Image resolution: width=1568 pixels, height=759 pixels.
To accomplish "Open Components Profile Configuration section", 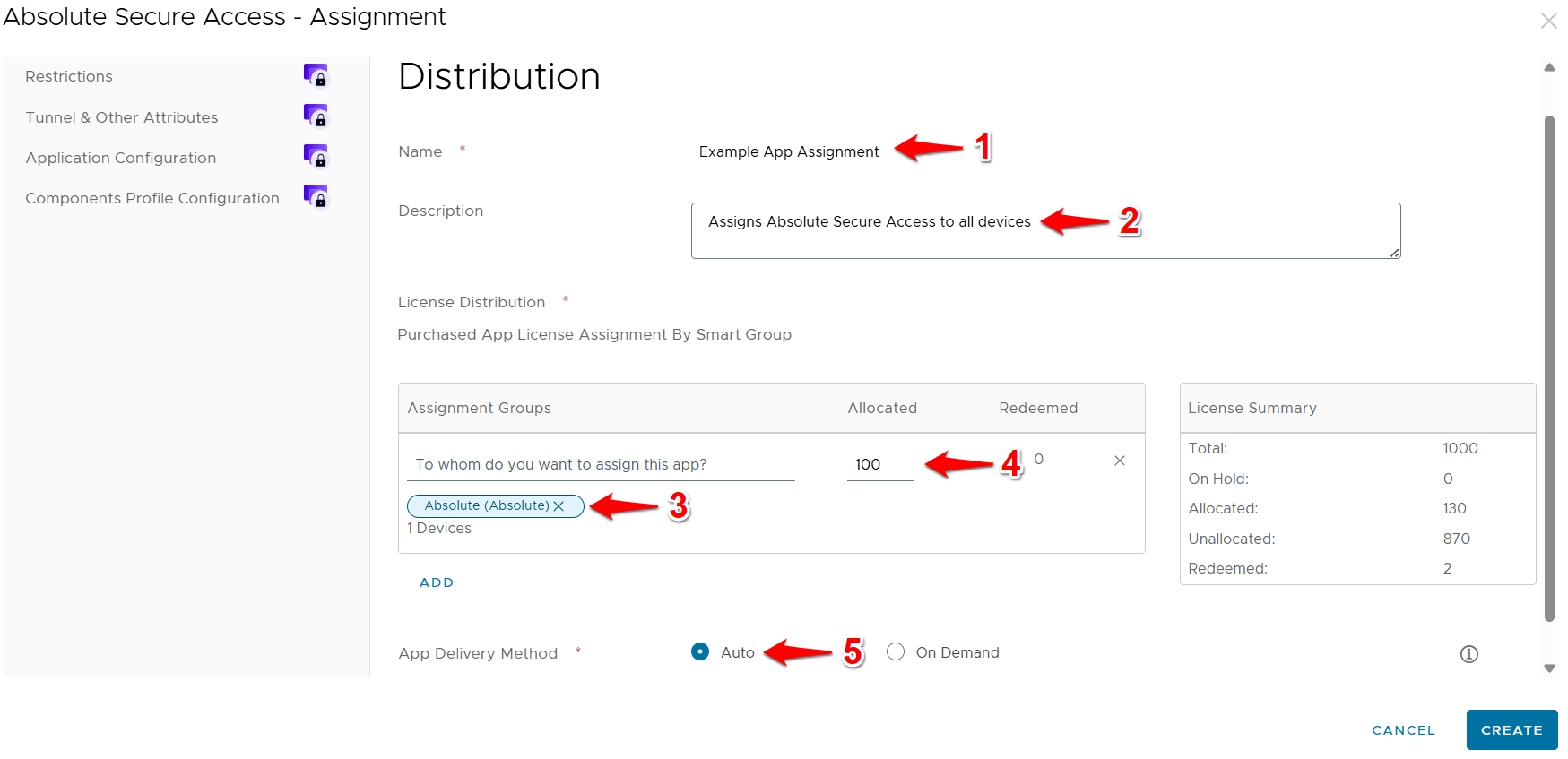I will pos(152,198).
